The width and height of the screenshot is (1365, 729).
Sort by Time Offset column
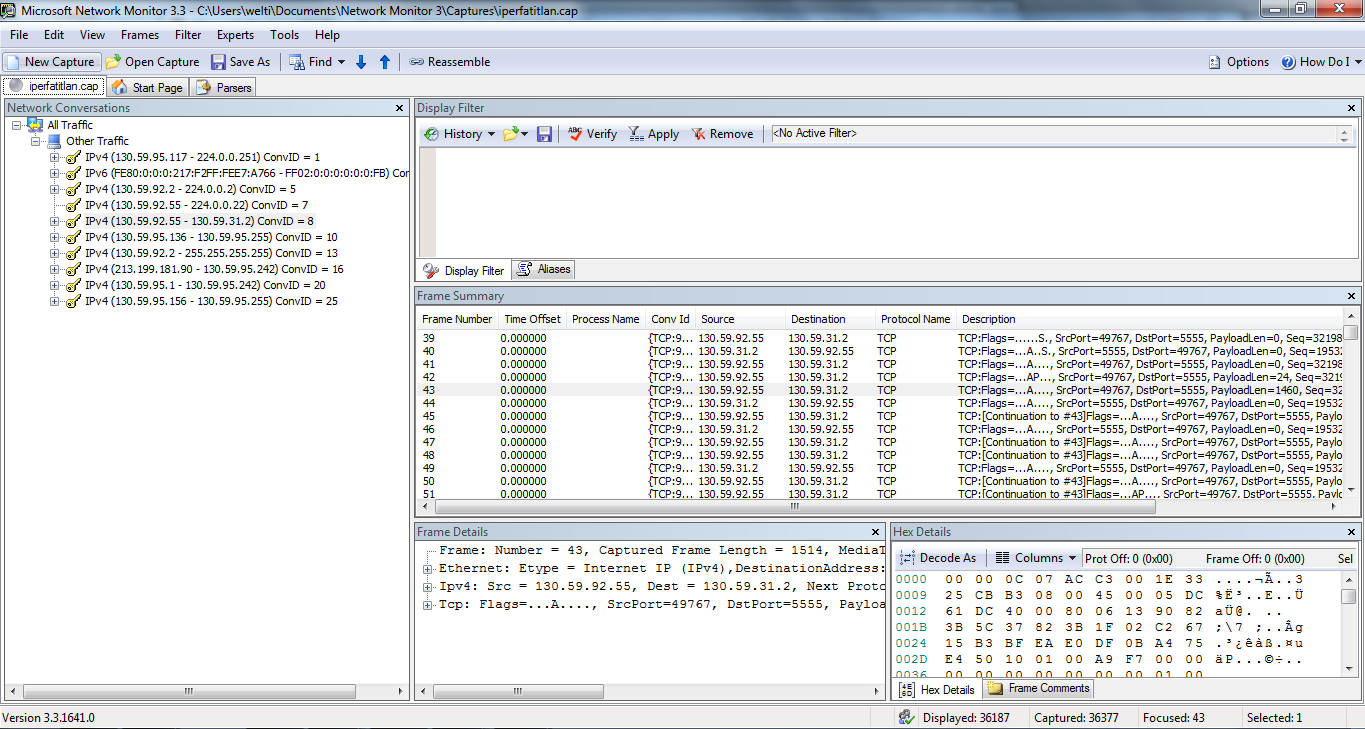click(532, 319)
